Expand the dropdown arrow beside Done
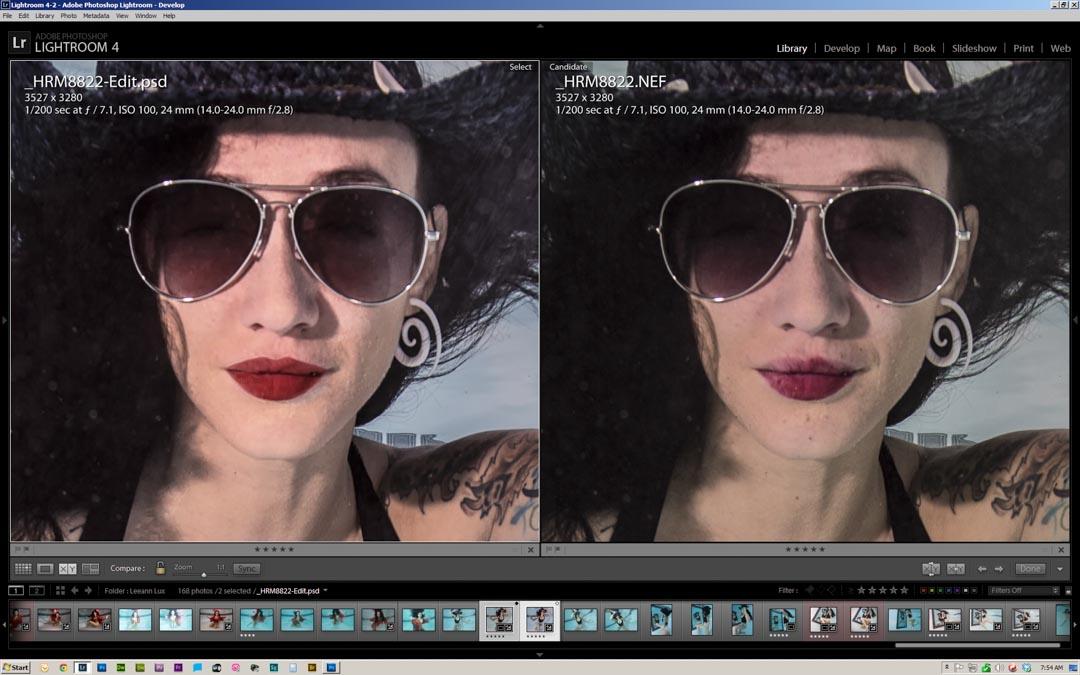 (x=1059, y=568)
